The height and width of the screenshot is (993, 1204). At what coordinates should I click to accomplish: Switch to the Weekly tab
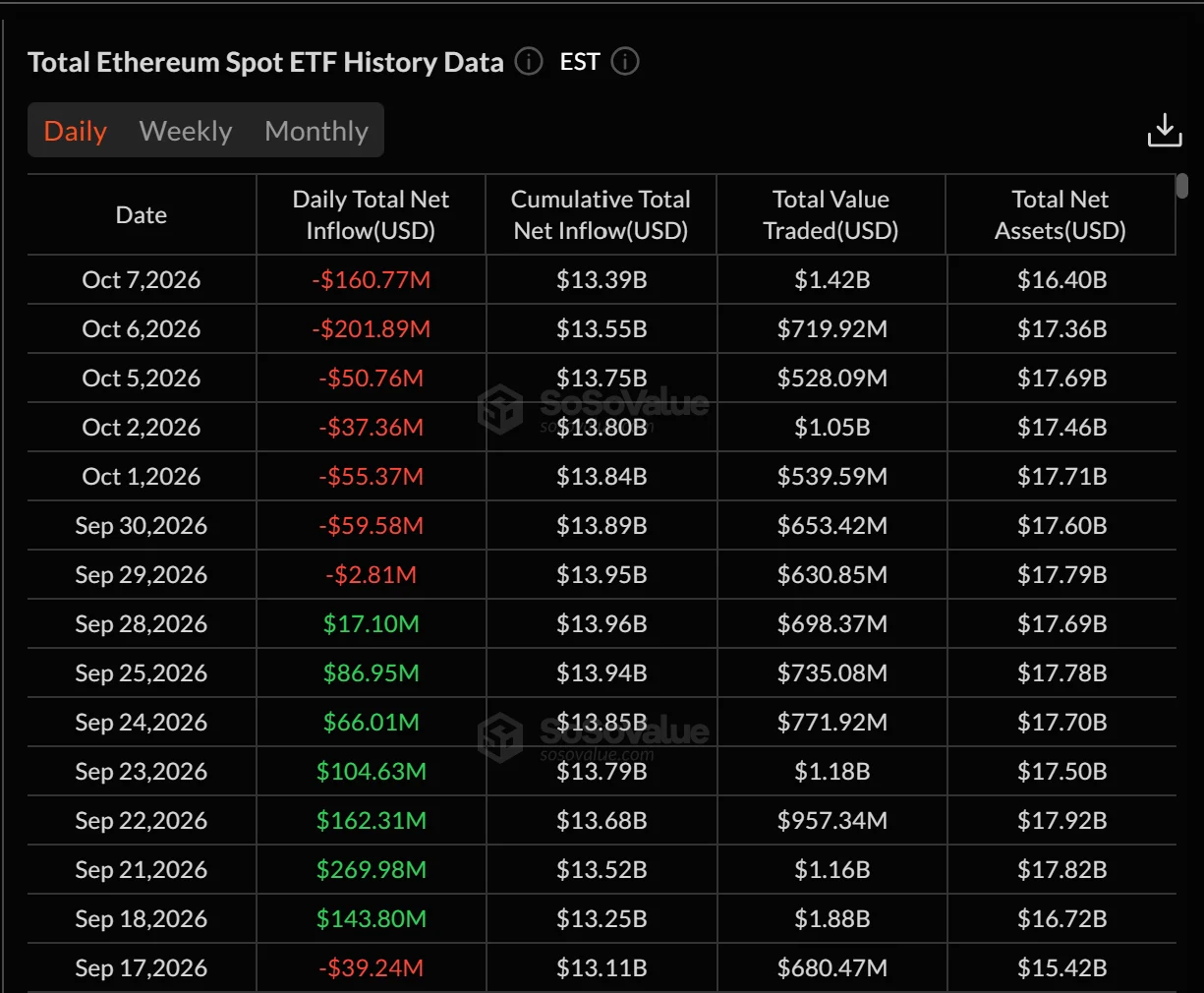pos(186,131)
